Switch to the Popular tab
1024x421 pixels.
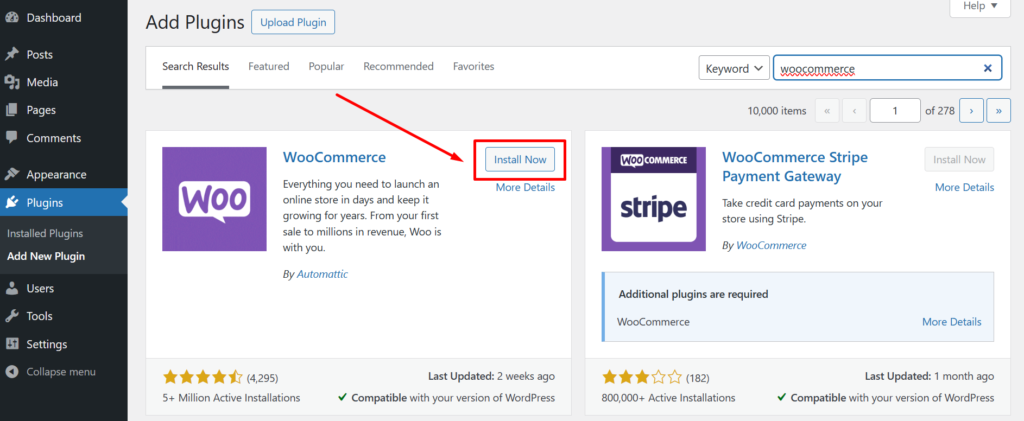point(327,67)
